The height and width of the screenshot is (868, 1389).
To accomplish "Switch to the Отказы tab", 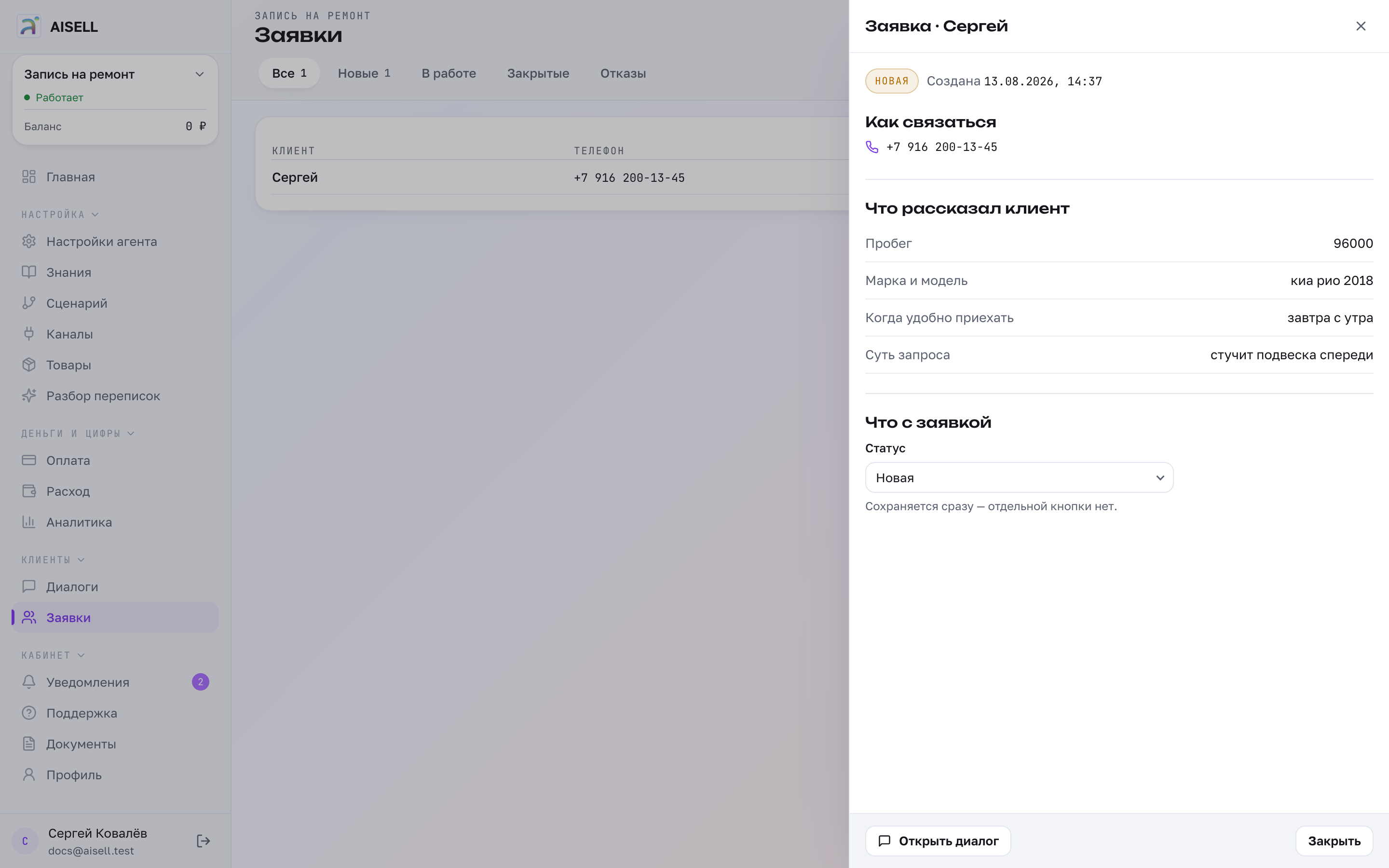I will [623, 73].
